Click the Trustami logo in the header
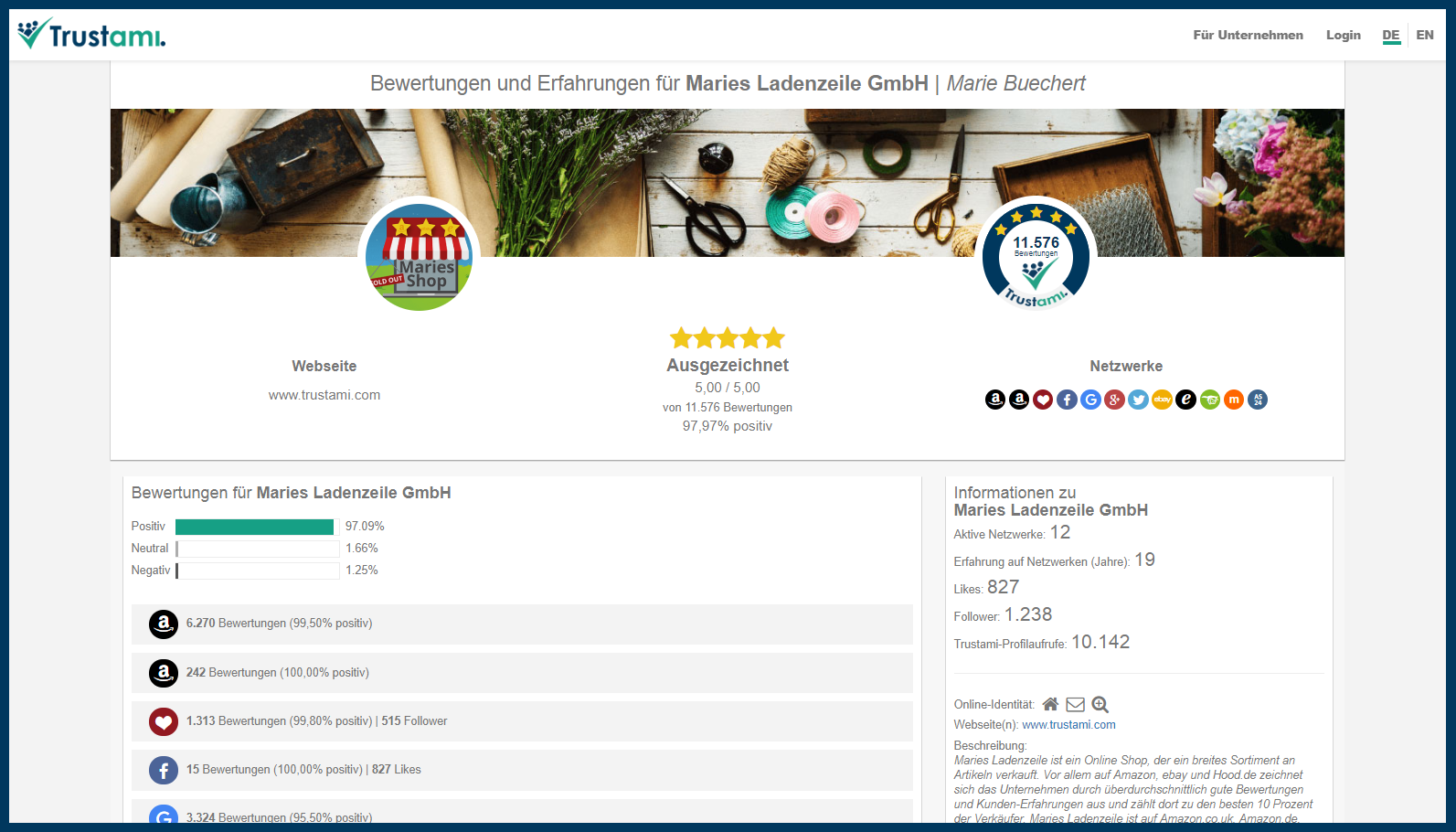Viewport: 1456px width, 832px height. (91, 34)
